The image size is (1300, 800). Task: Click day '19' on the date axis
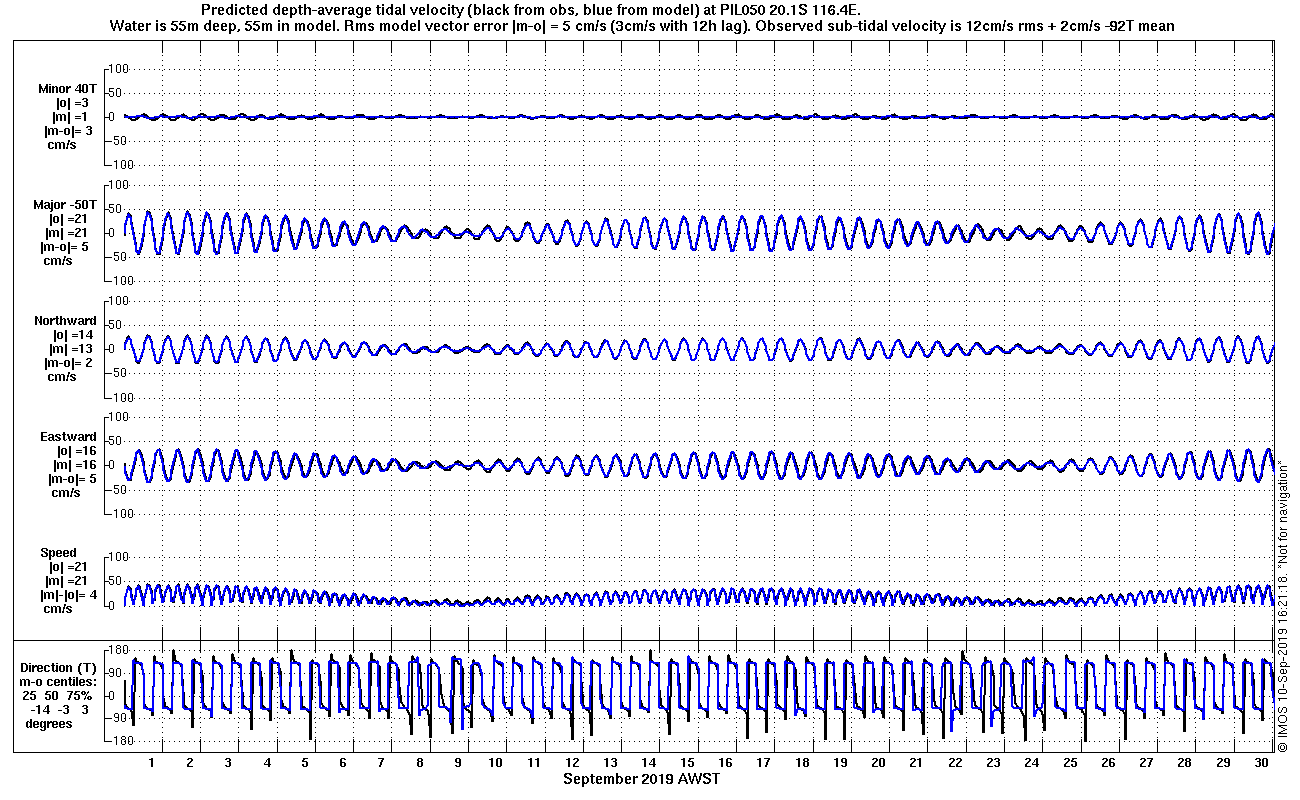point(841,763)
